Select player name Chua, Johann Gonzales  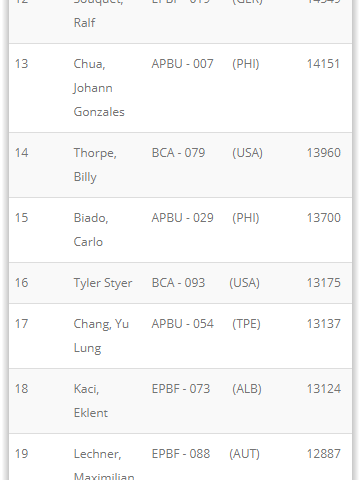coord(99,88)
